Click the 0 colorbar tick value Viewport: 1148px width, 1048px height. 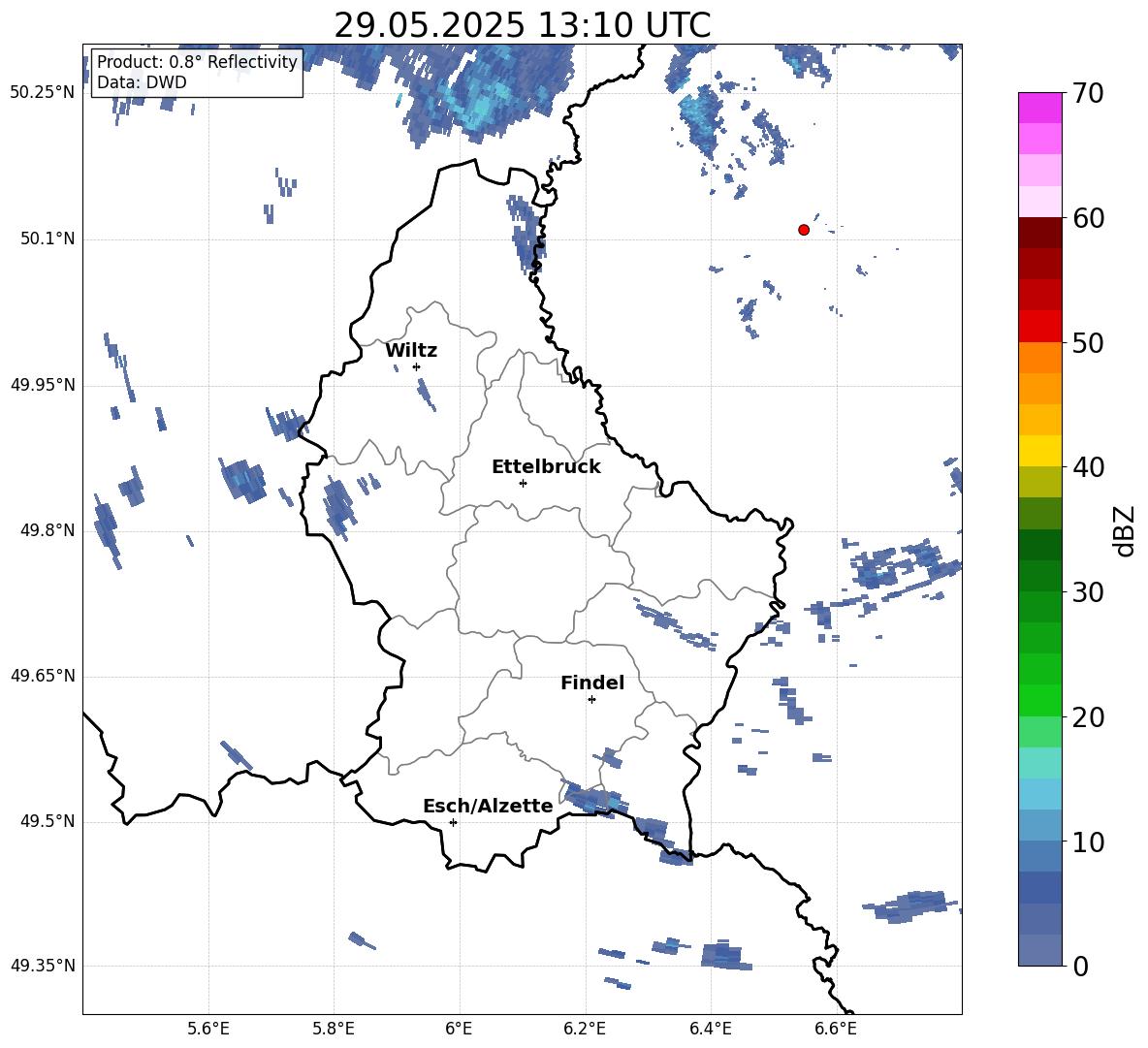pyautogui.click(x=1080, y=966)
